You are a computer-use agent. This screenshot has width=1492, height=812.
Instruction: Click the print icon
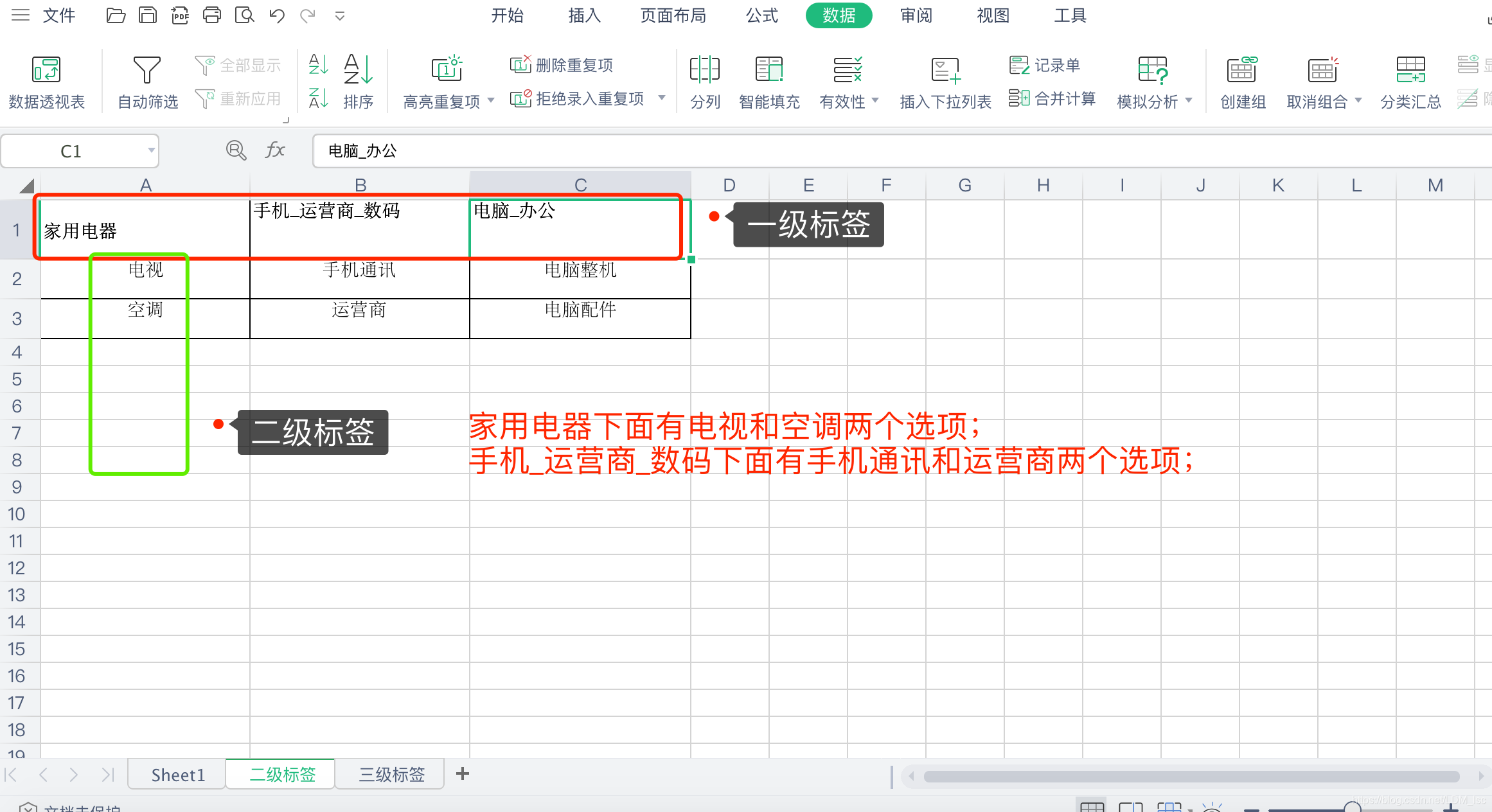(212, 15)
